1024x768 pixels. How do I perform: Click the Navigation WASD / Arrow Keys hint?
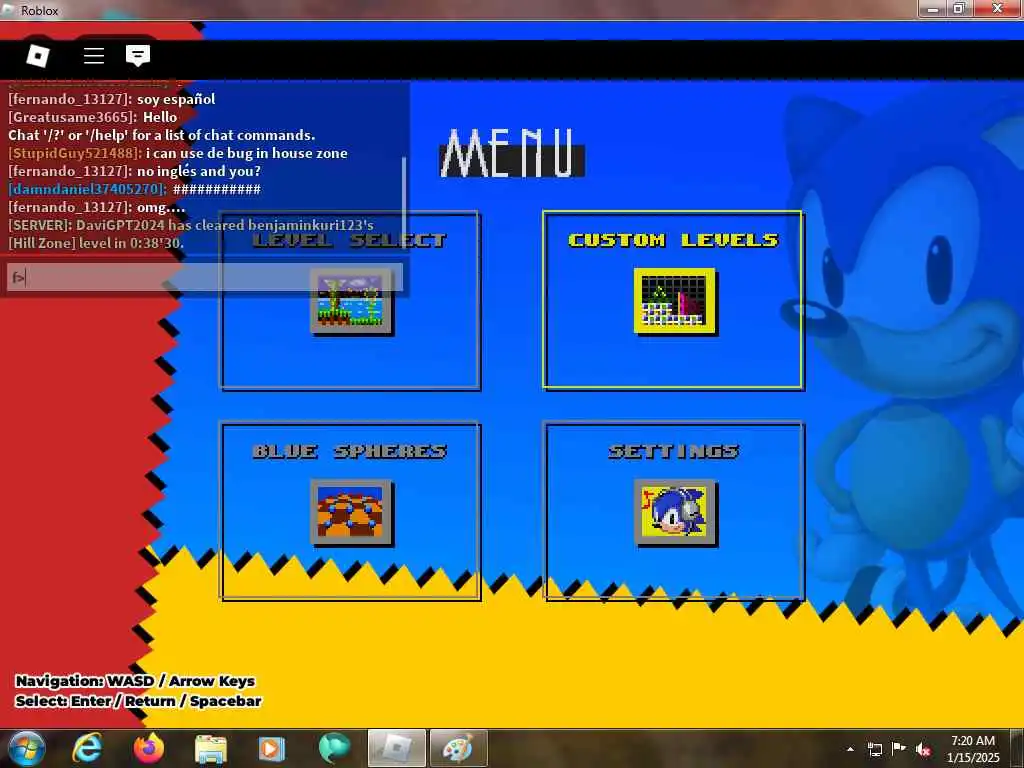coord(135,681)
